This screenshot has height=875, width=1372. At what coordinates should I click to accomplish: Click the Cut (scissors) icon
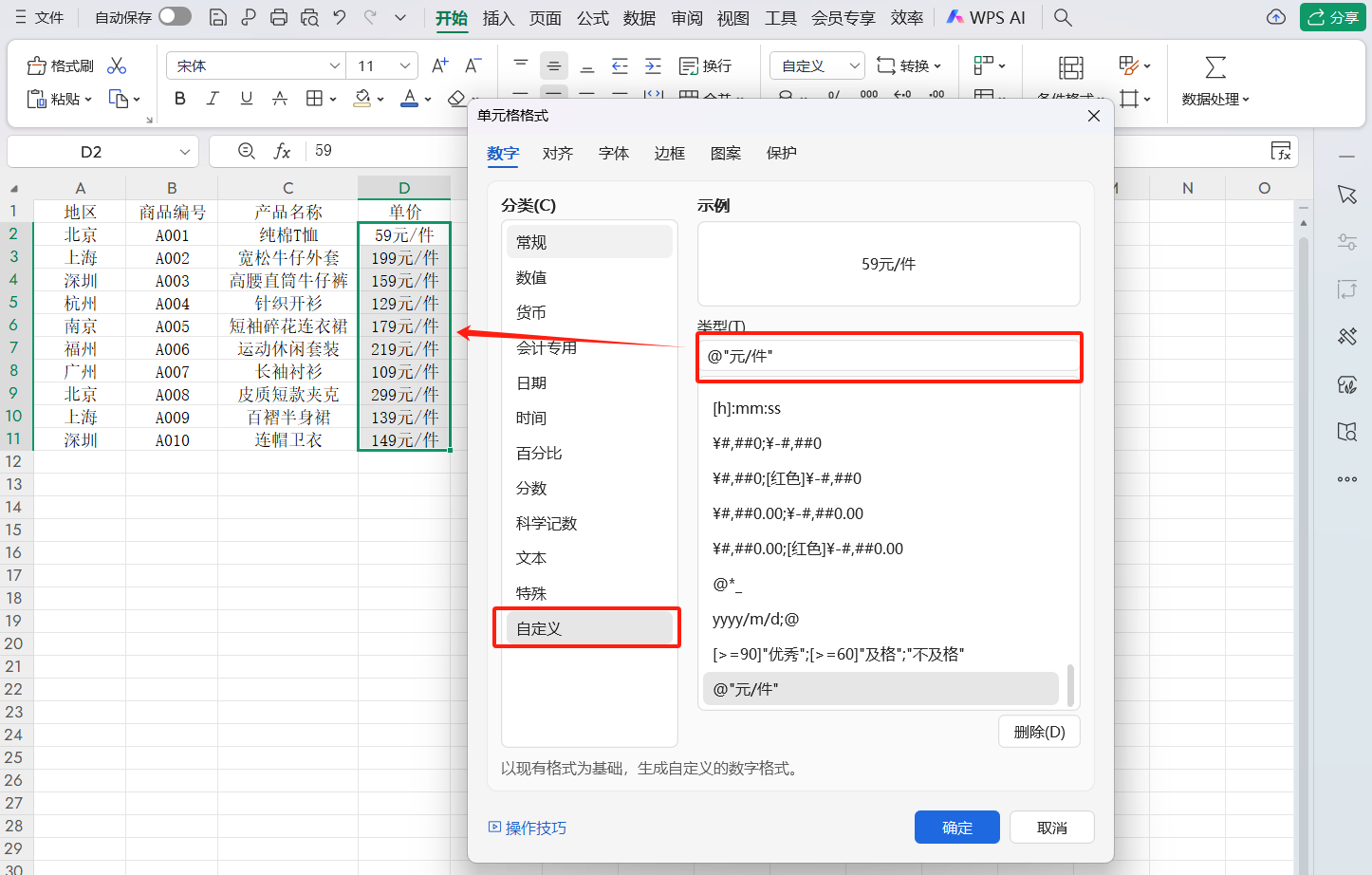coord(118,65)
